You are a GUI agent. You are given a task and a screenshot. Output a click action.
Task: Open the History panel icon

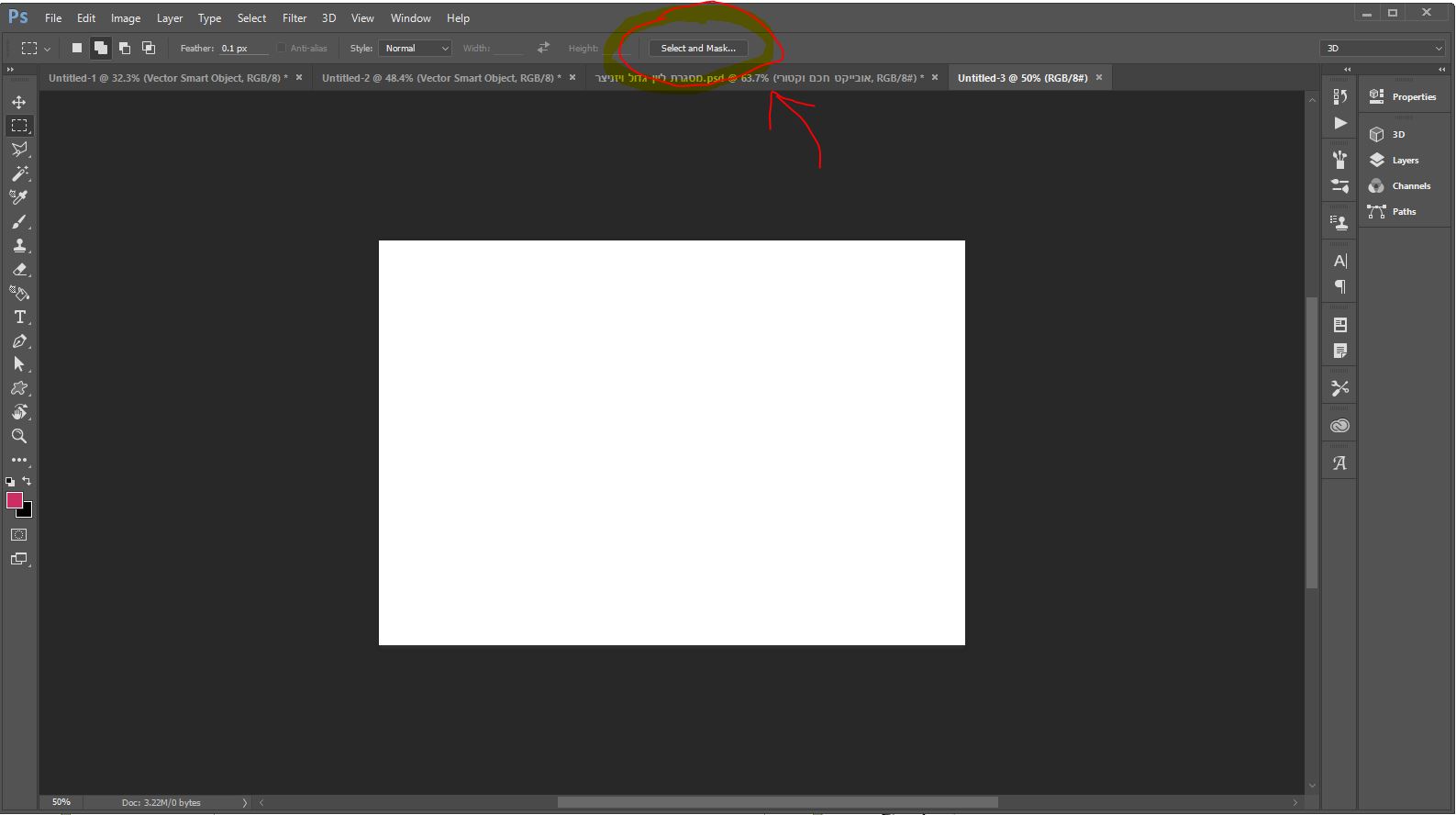[x=1340, y=96]
